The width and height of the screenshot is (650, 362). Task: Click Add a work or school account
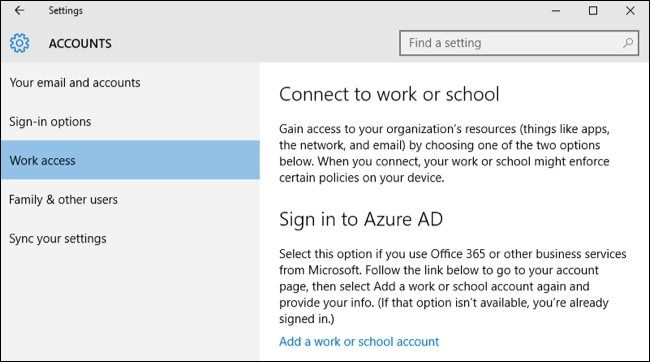[359, 341]
